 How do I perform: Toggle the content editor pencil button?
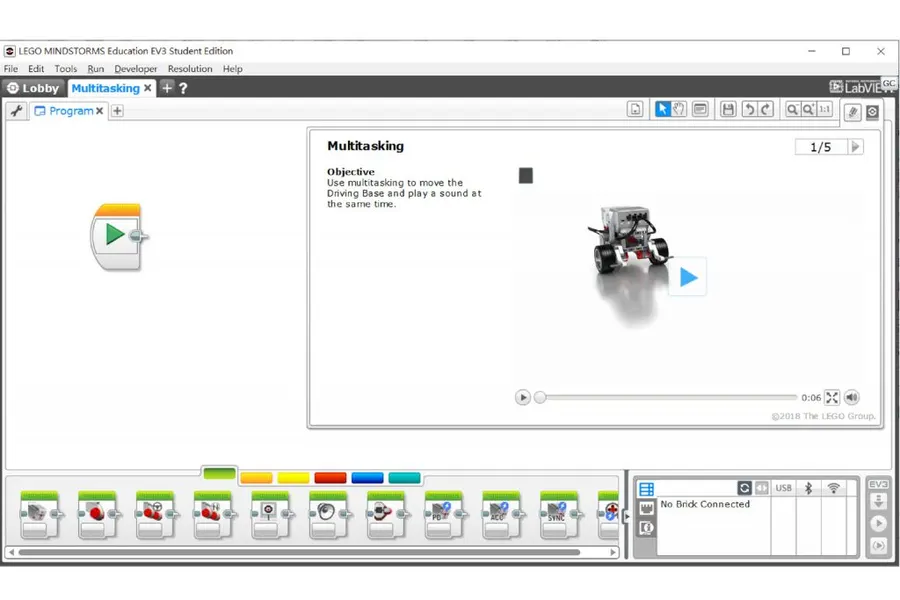pyautogui.click(x=852, y=112)
